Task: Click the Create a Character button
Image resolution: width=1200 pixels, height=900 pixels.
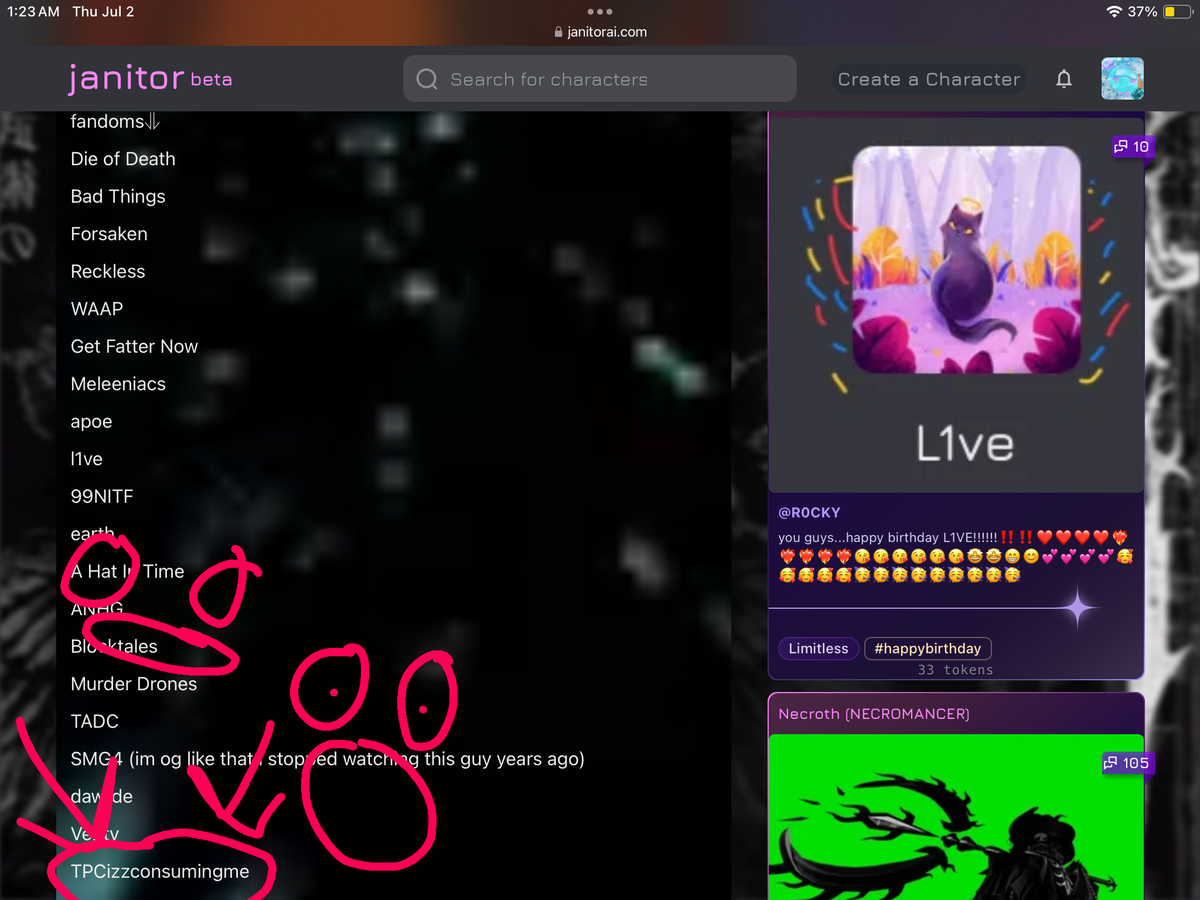Action: 929,79
